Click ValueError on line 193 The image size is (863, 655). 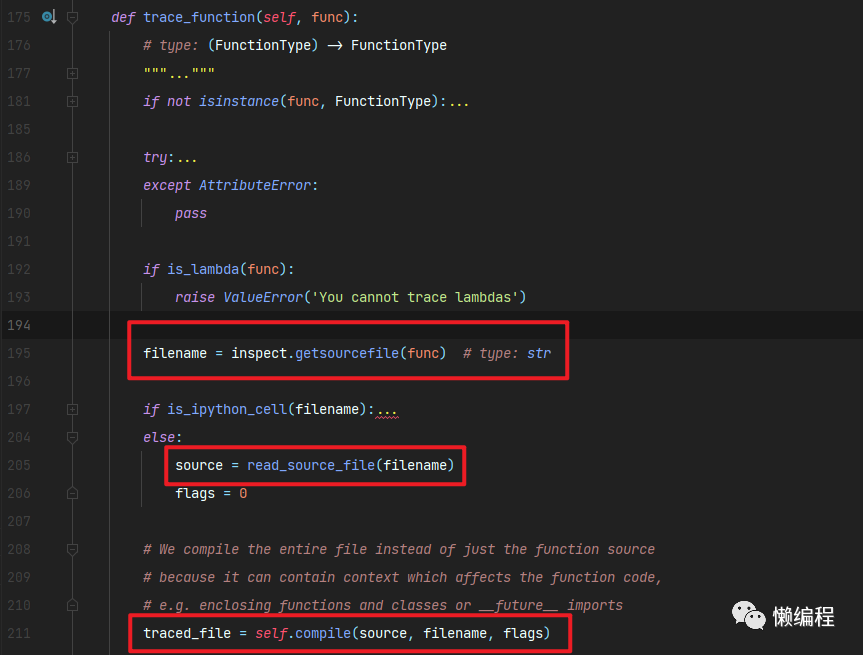pyautogui.click(x=263, y=298)
